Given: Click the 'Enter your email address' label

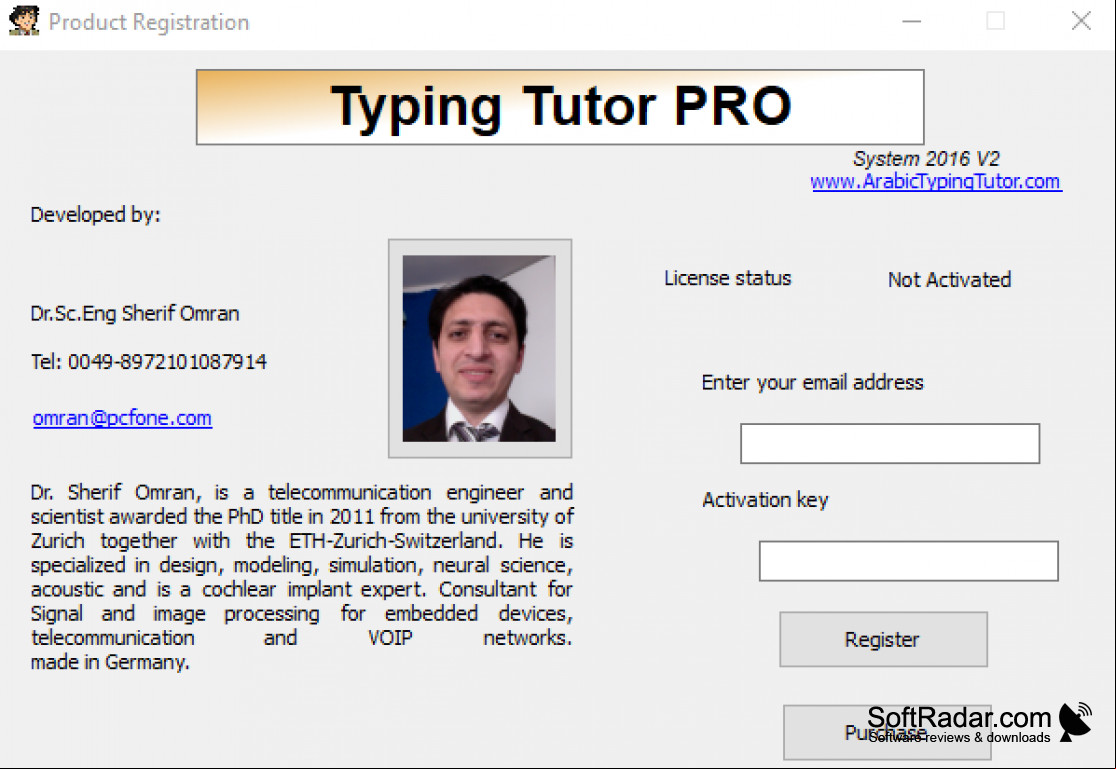Looking at the screenshot, I should pos(812,383).
